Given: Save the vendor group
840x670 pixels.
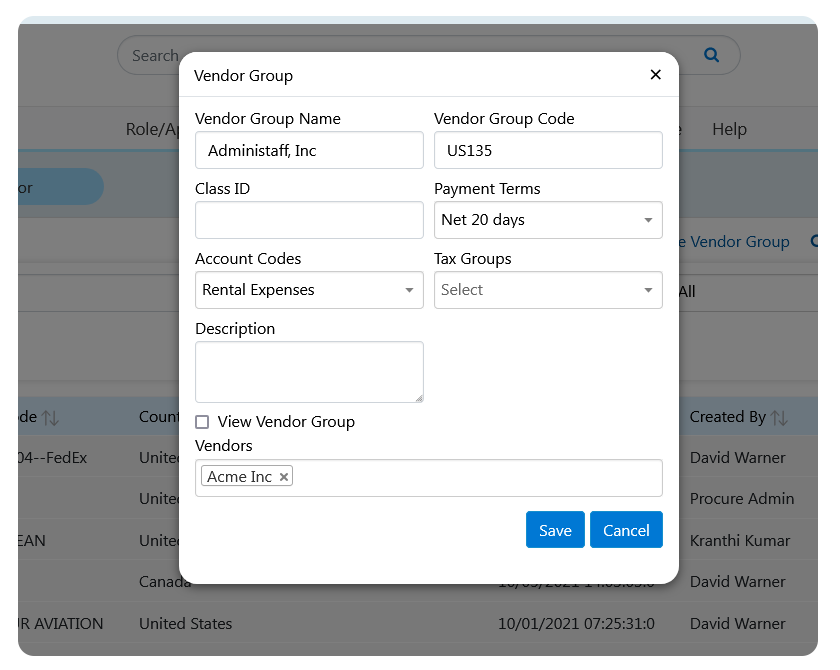Looking at the screenshot, I should (555, 530).
